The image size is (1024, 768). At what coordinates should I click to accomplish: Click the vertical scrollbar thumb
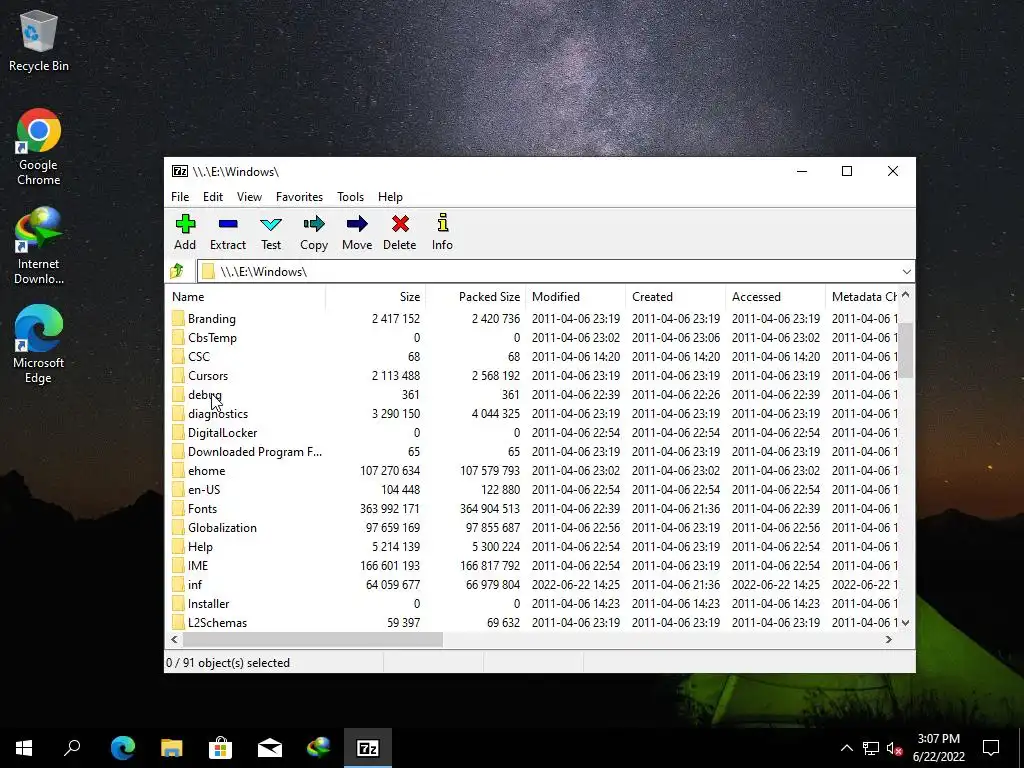click(x=905, y=349)
